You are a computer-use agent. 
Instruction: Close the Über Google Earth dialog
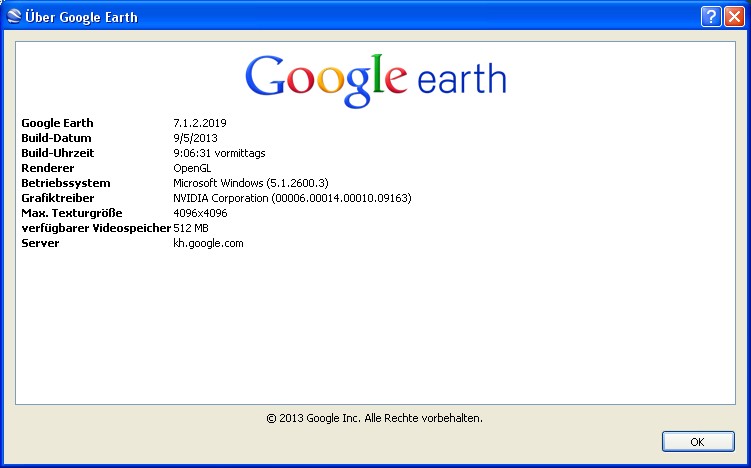pyautogui.click(x=734, y=17)
